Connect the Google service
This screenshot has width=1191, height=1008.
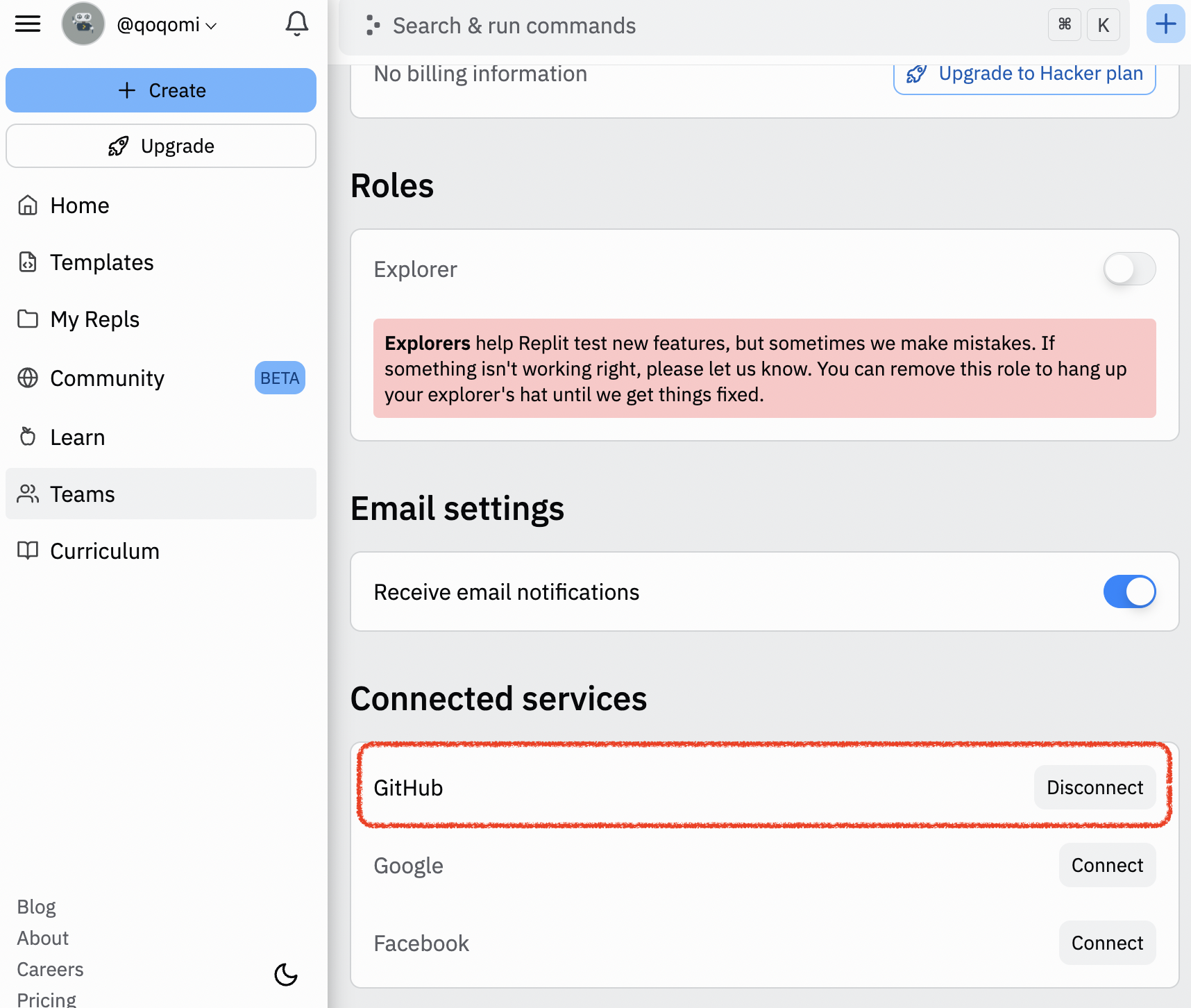pyautogui.click(x=1108, y=865)
